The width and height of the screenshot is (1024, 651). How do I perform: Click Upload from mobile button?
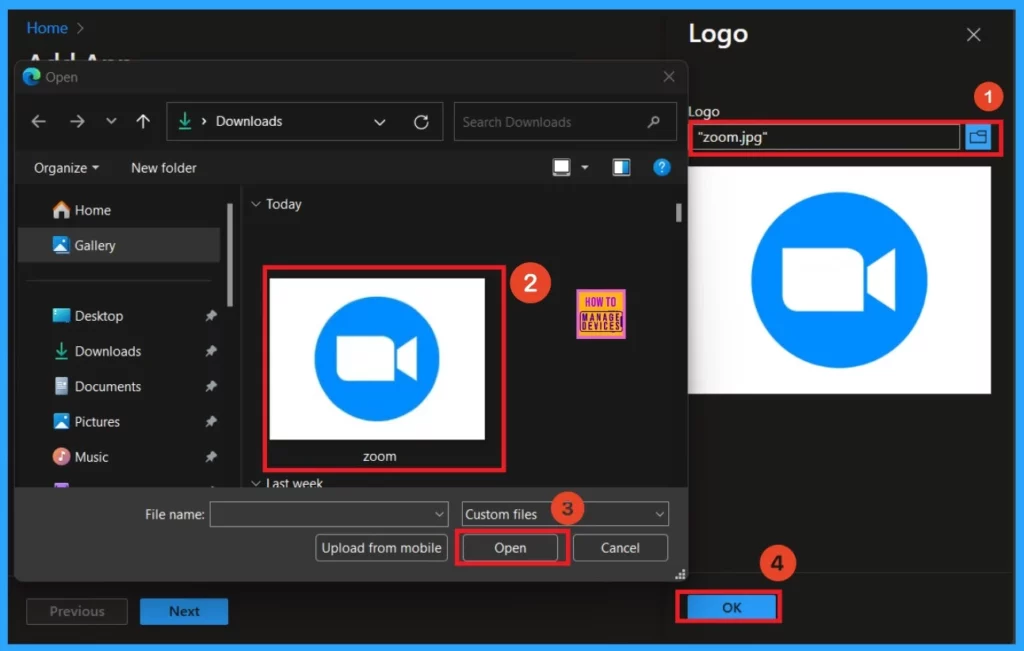point(381,548)
